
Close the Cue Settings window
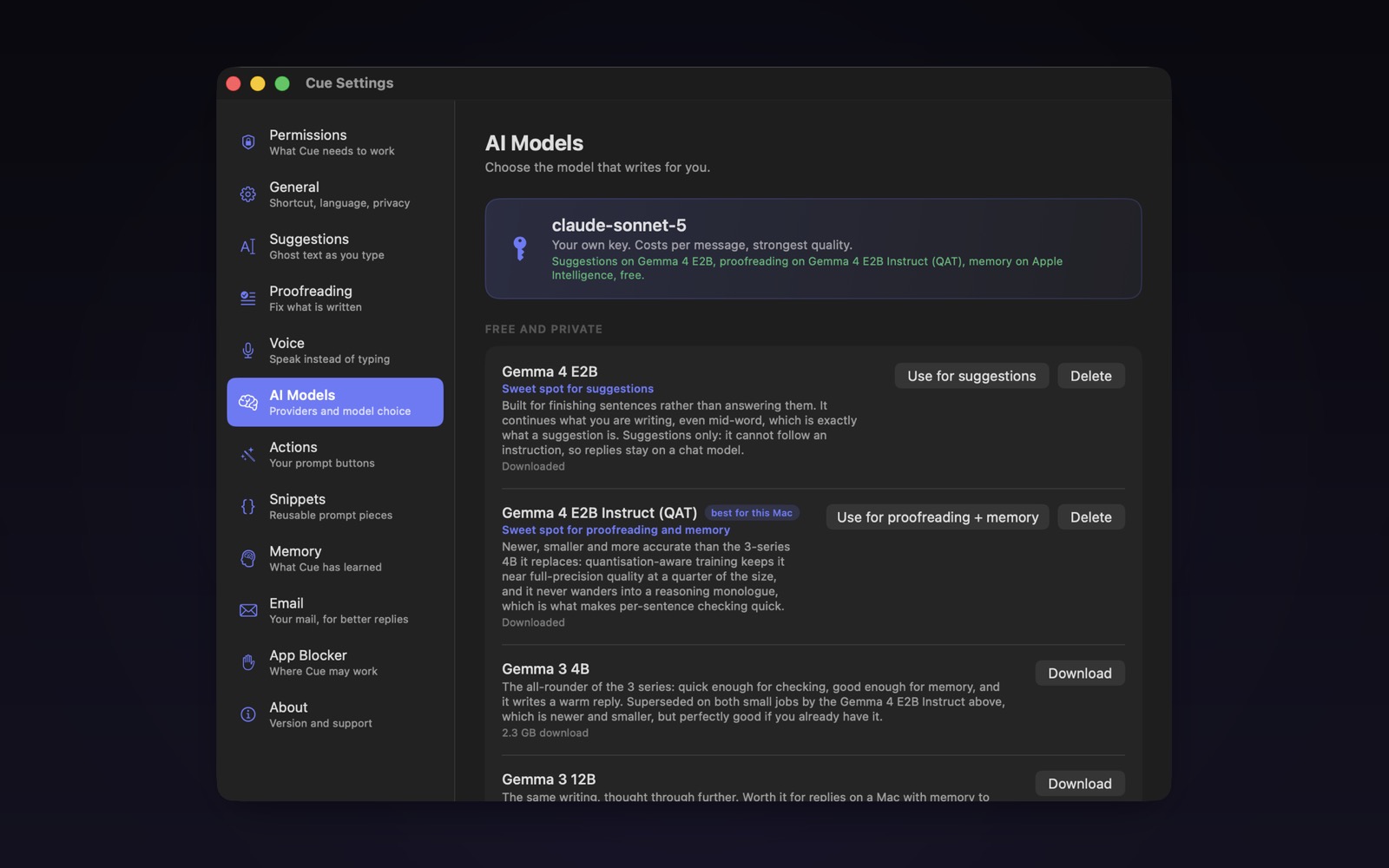click(234, 83)
